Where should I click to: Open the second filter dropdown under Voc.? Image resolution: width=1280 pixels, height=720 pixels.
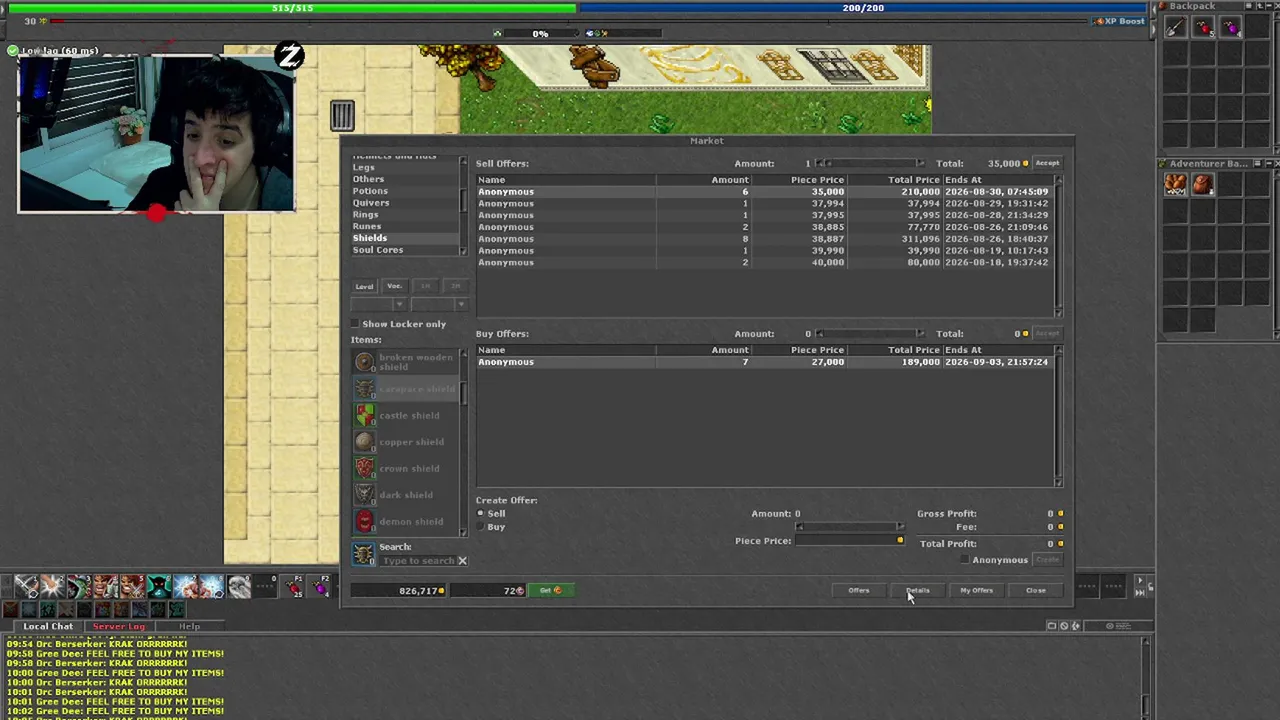440,305
